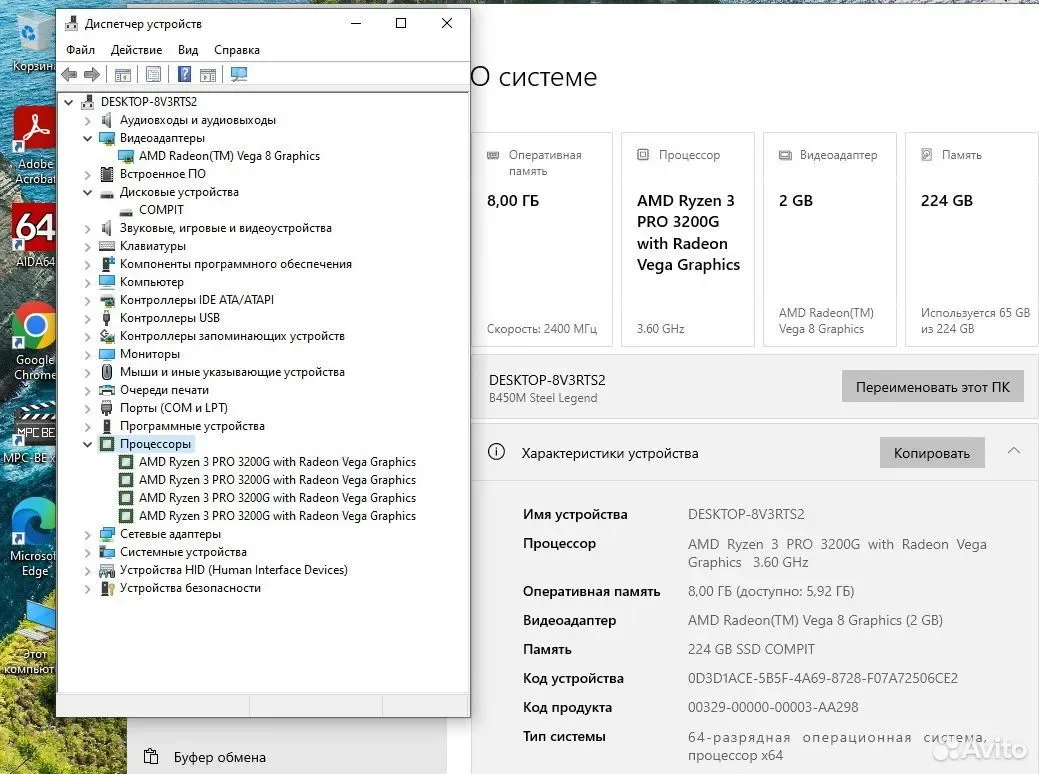The width and height of the screenshot is (1039, 774).
Task: Click the Очереди печати printer icon
Action: [x=107, y=390]
